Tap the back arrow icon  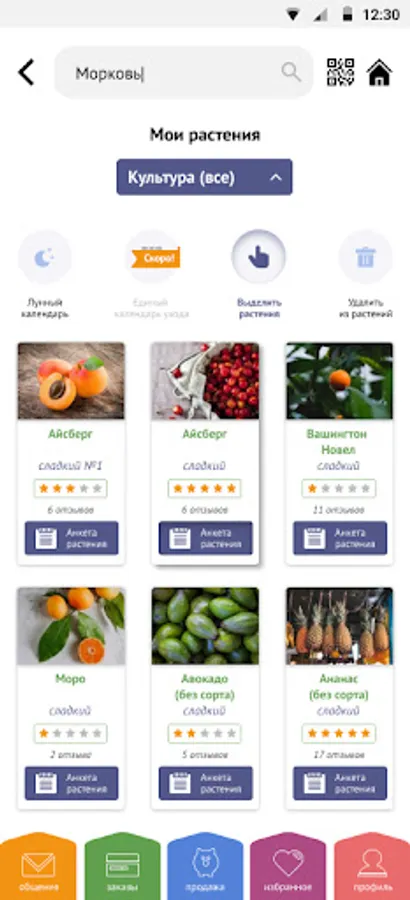[x=26, y=73]
